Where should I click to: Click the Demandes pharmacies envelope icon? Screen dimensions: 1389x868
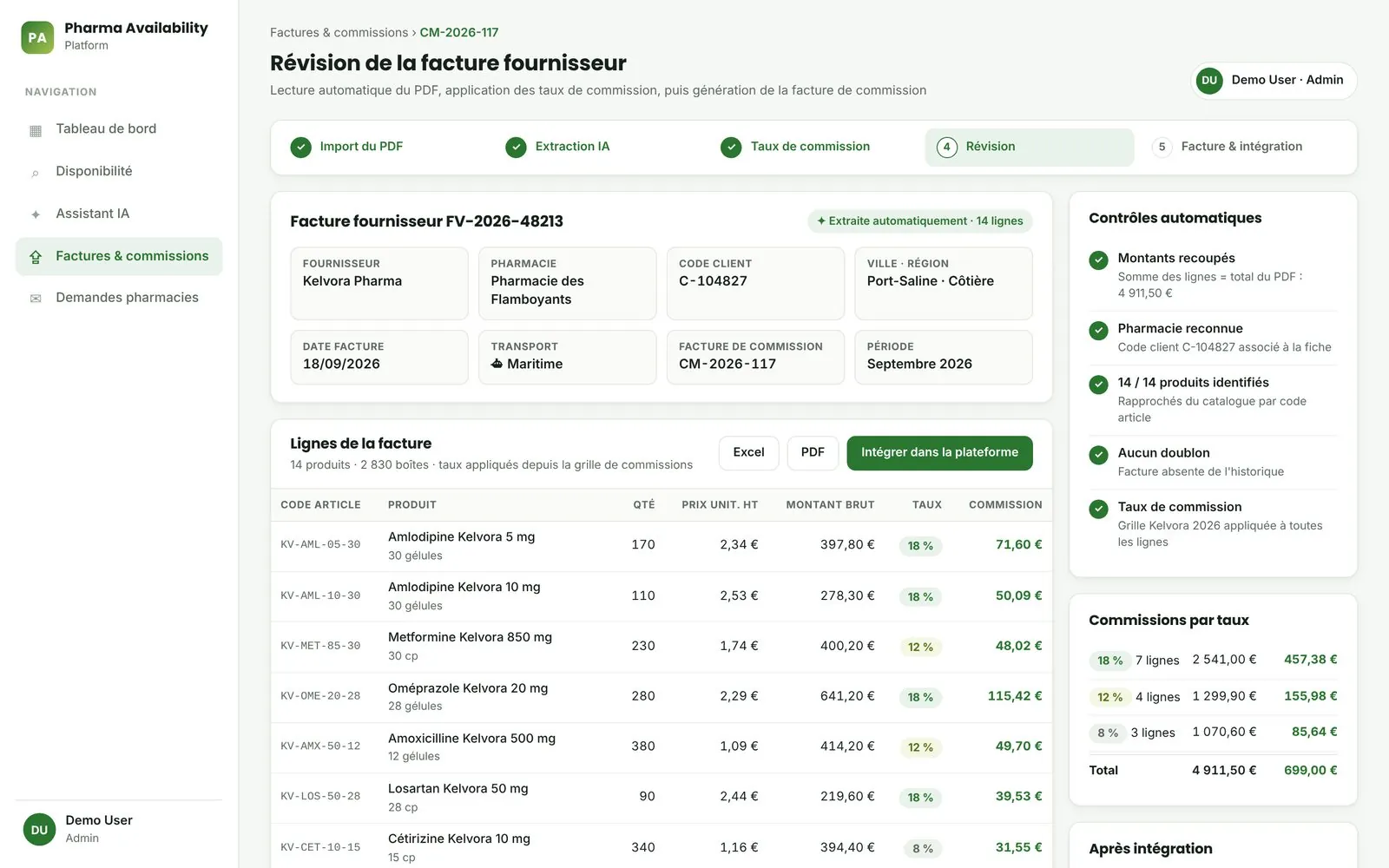[36, 299]
